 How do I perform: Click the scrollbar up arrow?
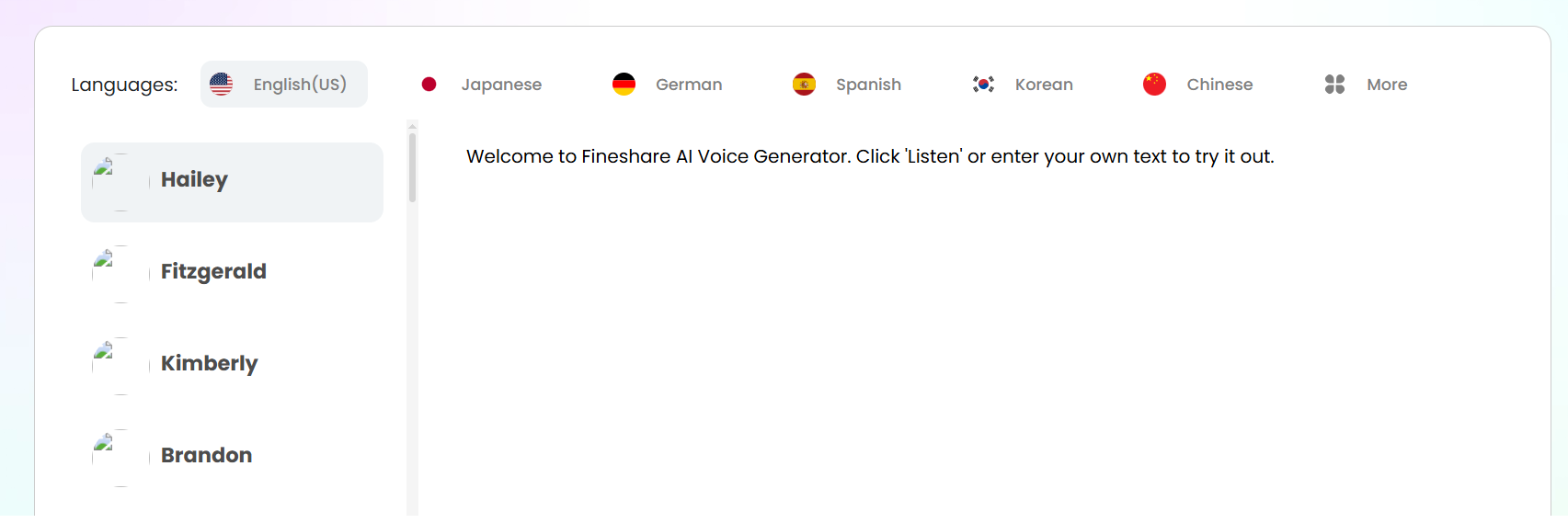click(x=412, y=126)
